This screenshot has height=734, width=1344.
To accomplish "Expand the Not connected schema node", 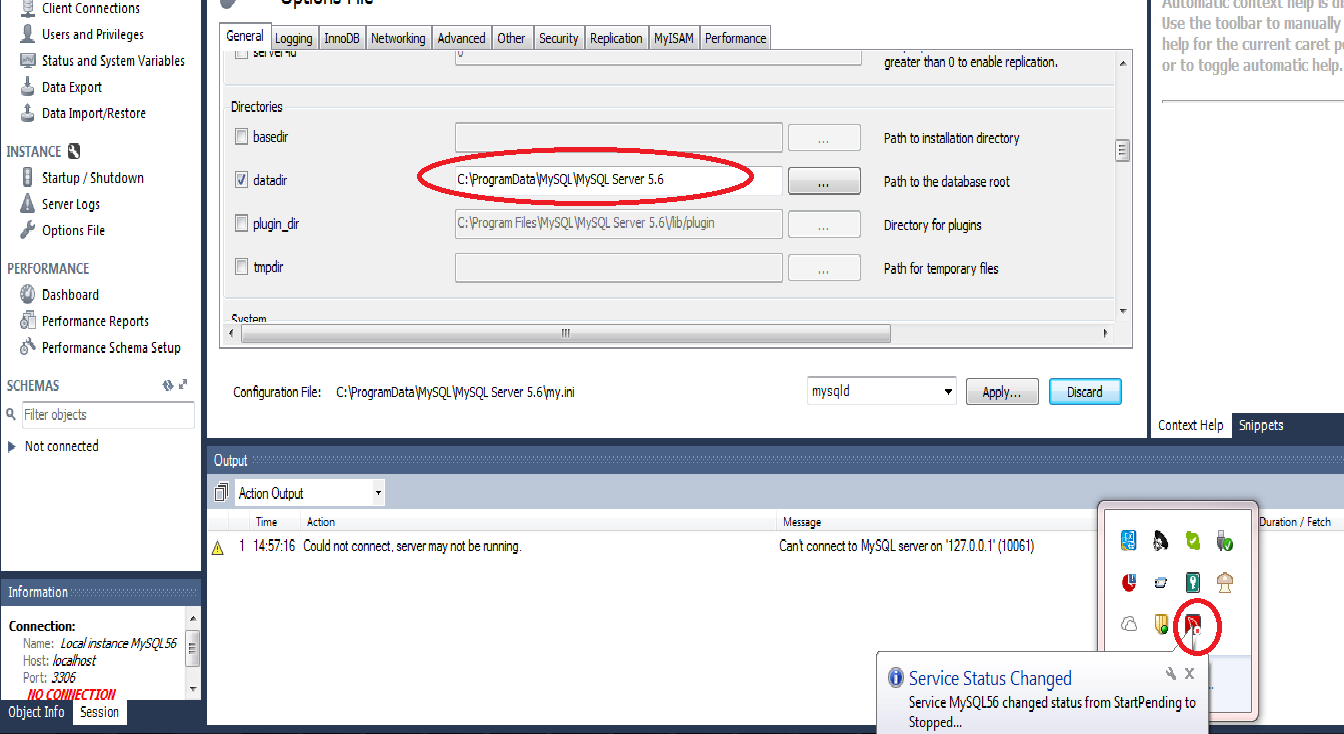I will tap(12, 446).
